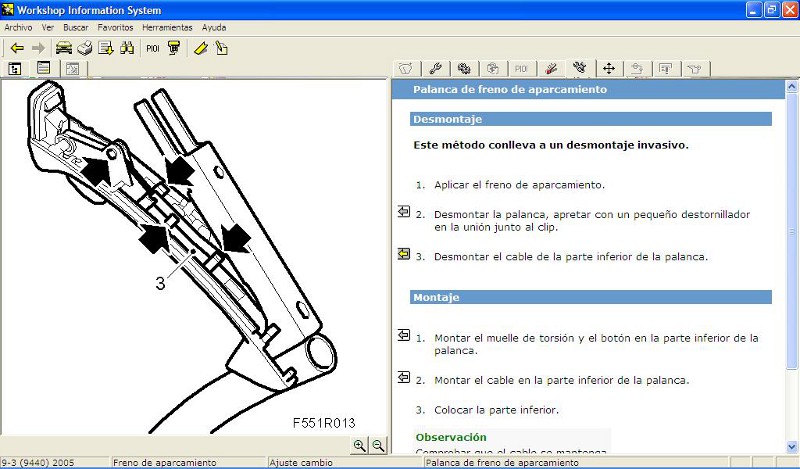Click the parking brake lever diagram image
This screenshot has width=800, height=469.
tap(190, 250)
